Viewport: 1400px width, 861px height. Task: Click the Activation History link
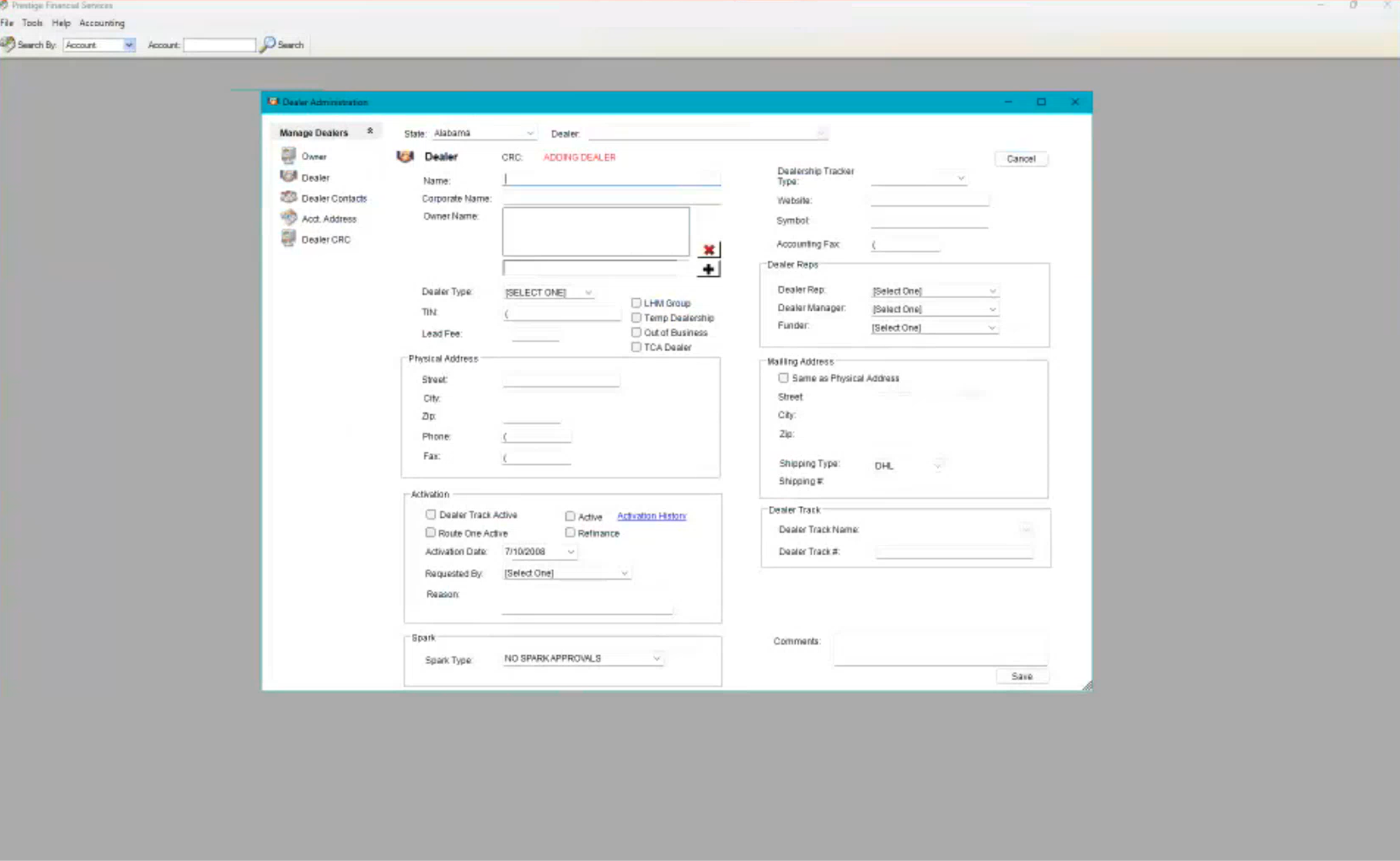(651, 516)
